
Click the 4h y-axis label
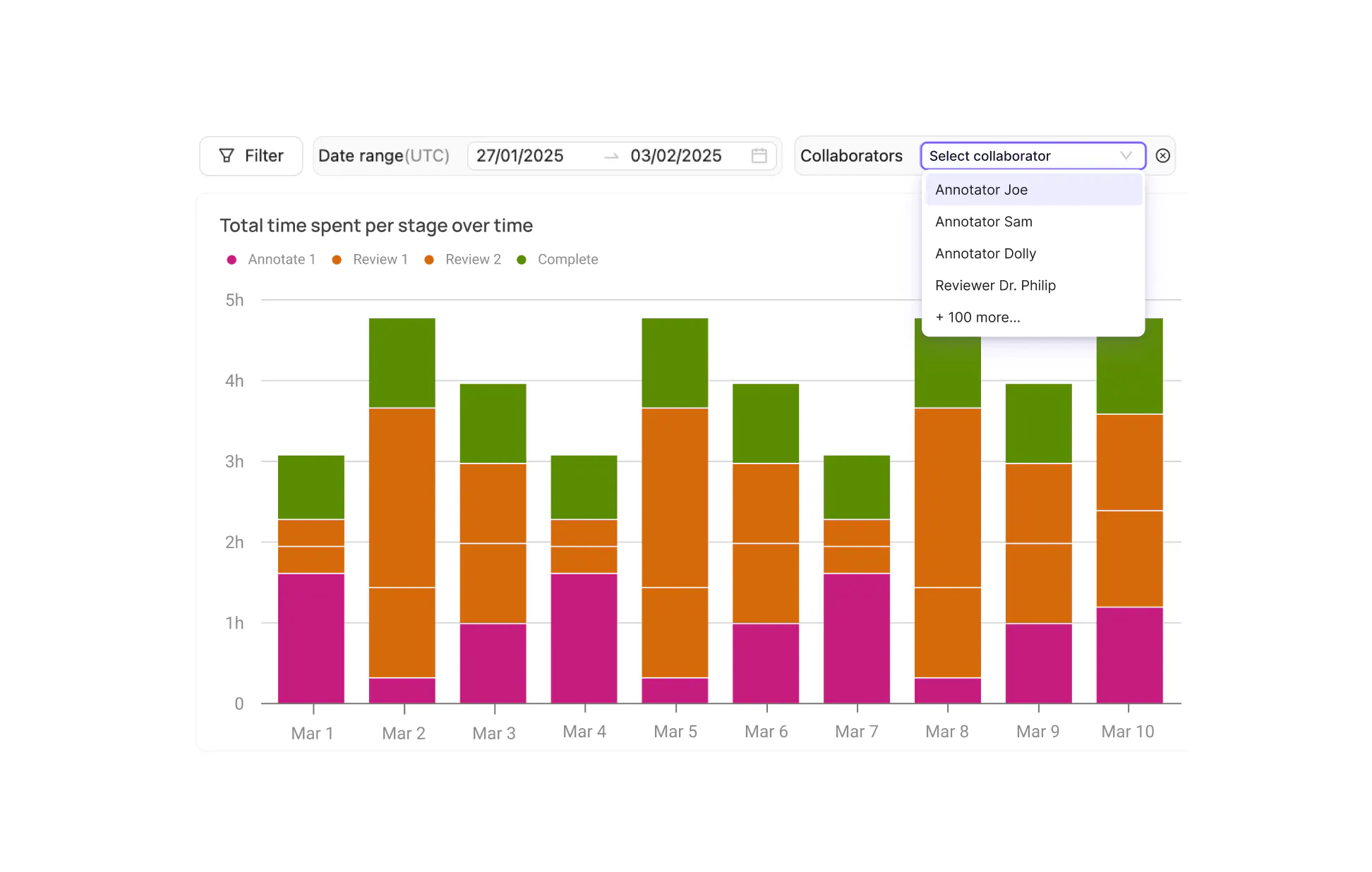coord(234,381)
